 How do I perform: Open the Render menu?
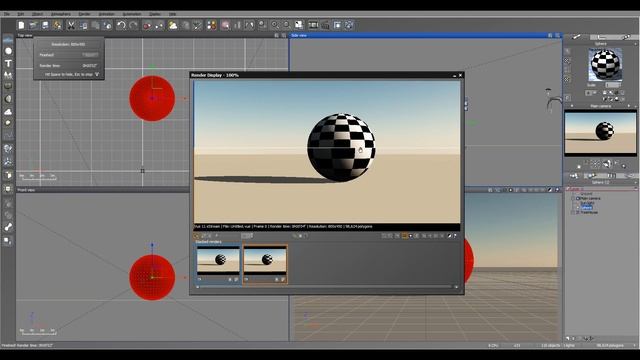[x=84, y=14]
